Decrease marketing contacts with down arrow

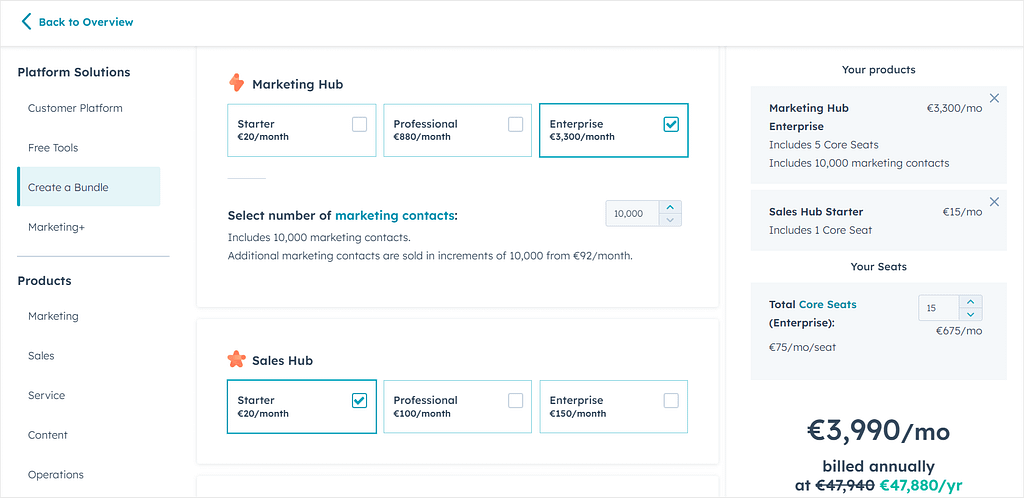pyautogui.click(x=670, y=220)
